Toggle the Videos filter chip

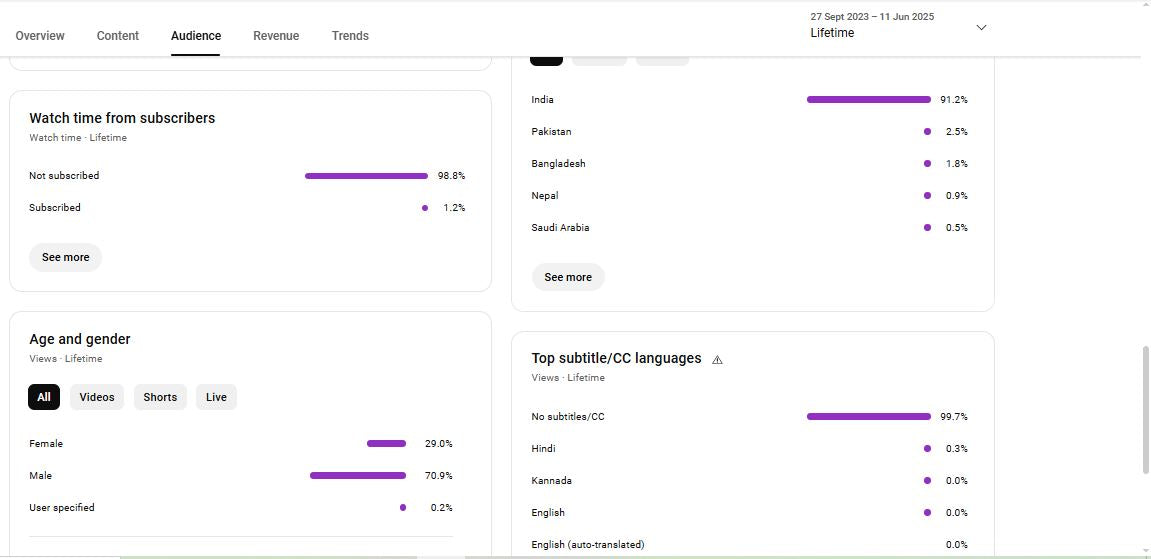point(97,398)
